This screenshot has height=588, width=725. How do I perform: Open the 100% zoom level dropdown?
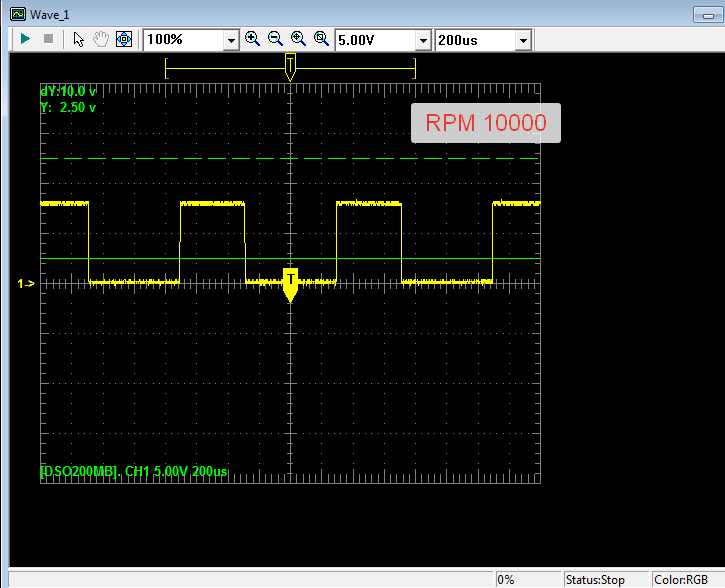tap(231, 41)
